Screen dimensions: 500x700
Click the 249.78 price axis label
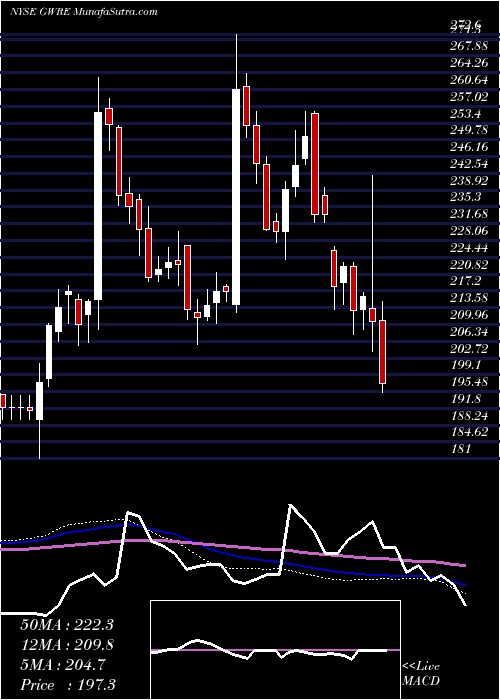coord(471,130)
